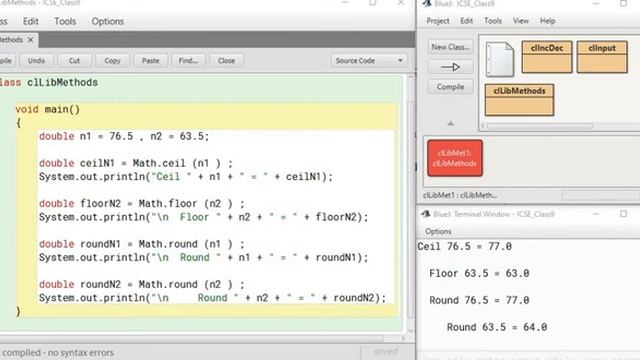Open the Project menu in BlueJ window

[438, 21]
